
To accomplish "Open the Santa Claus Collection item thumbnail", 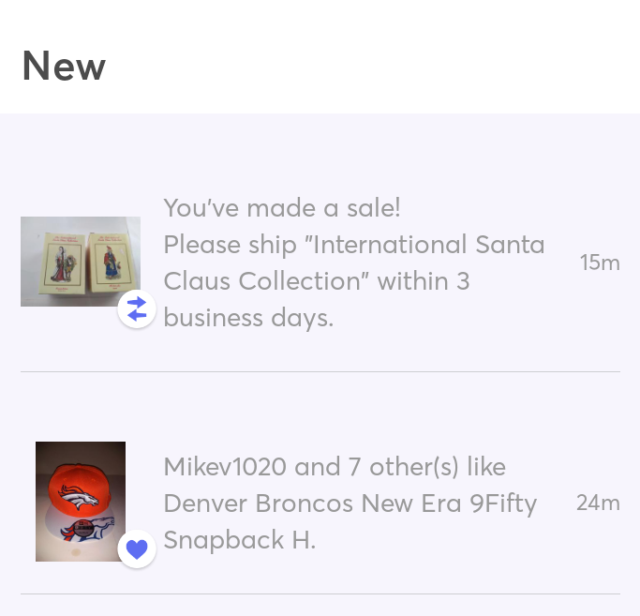I will (81, 262).
